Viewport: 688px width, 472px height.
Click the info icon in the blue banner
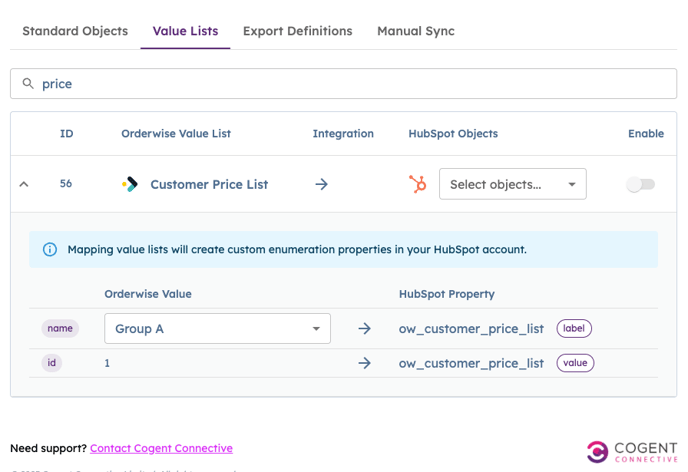pyautogui.click(x=50, y=249)
